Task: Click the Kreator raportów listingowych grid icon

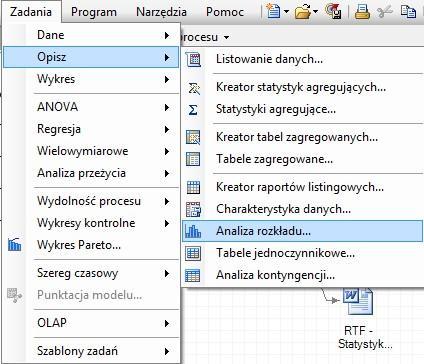Action: (193, 187)
